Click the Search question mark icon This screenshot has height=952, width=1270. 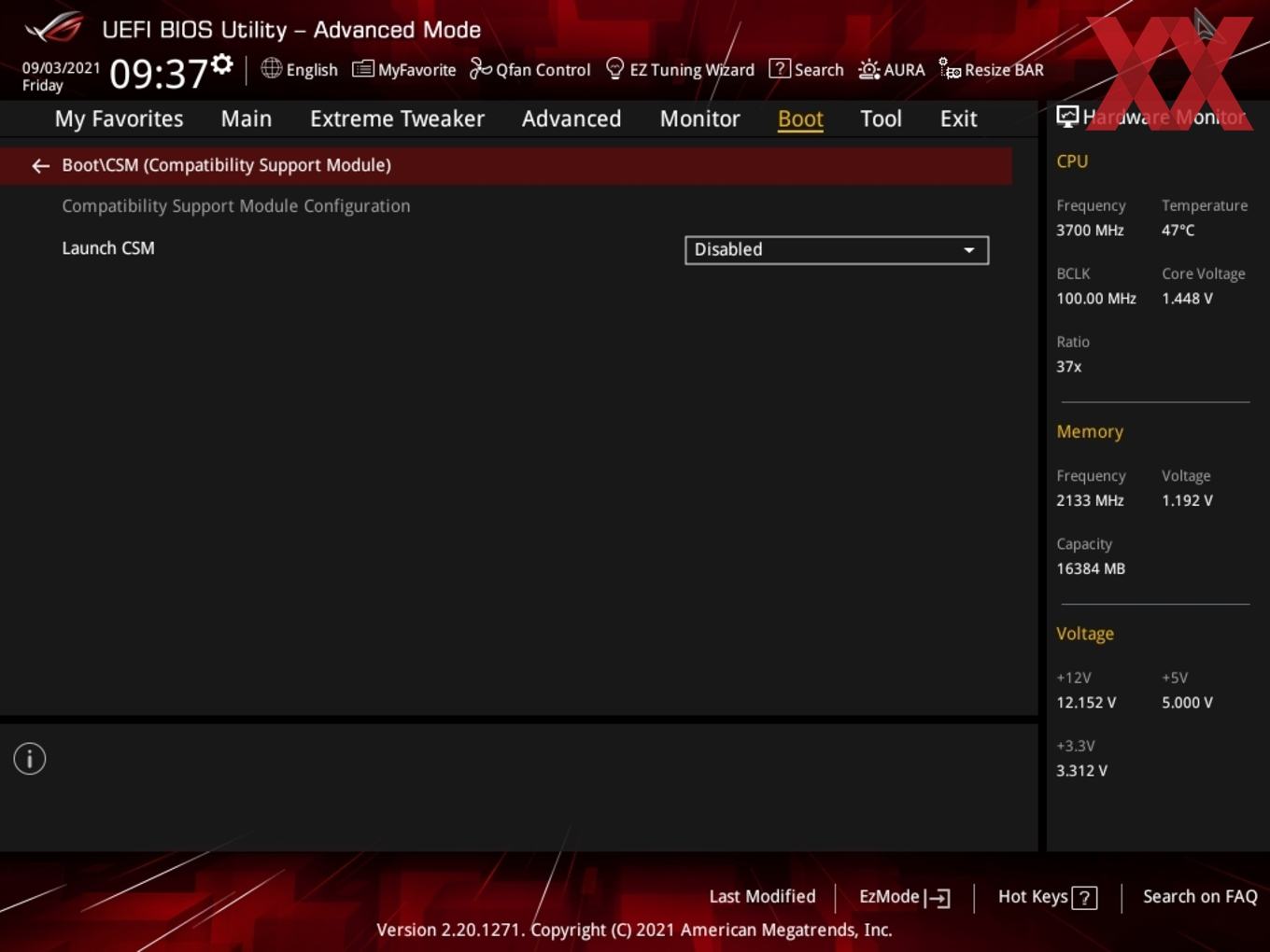779,68
